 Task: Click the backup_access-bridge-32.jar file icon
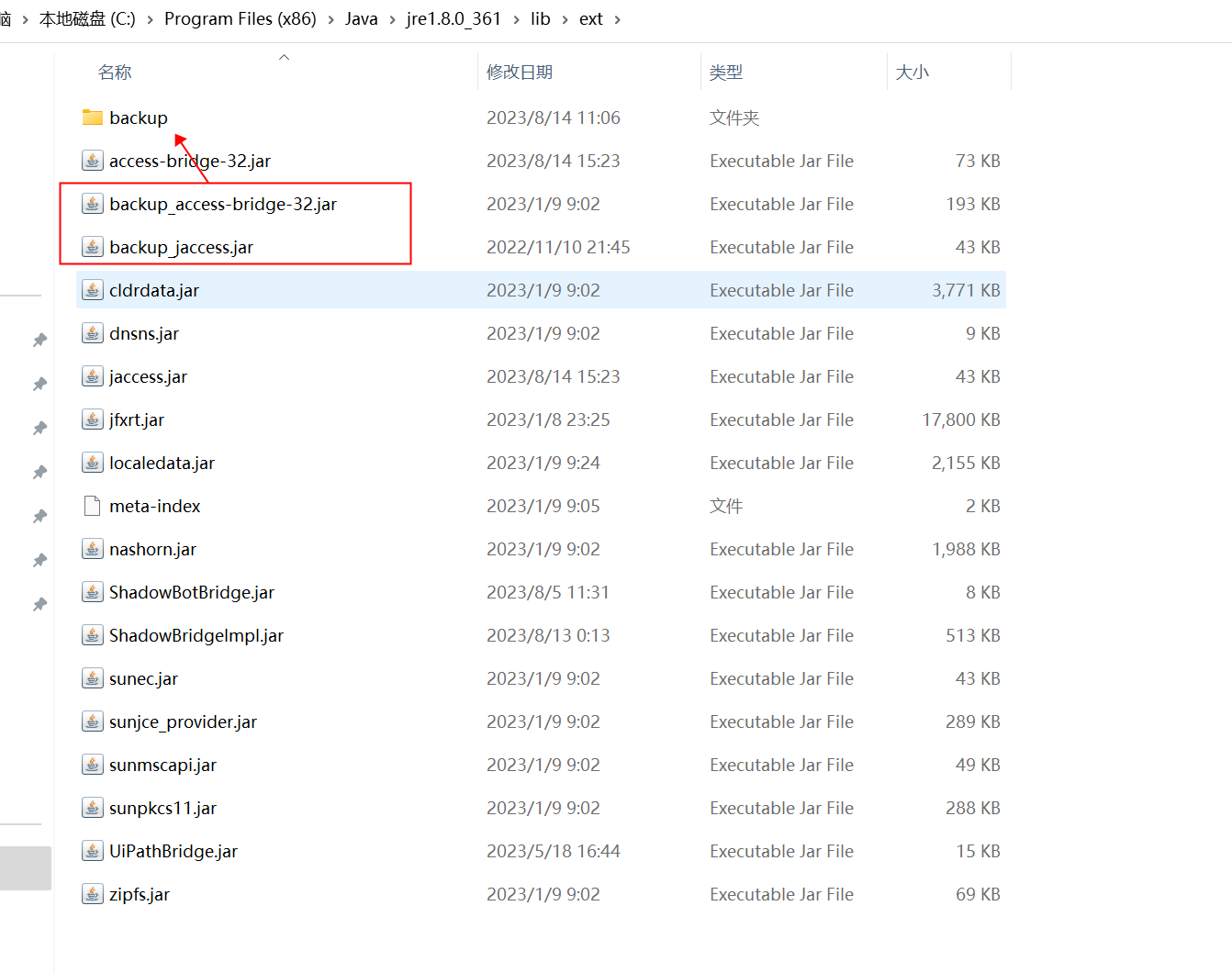92,204
